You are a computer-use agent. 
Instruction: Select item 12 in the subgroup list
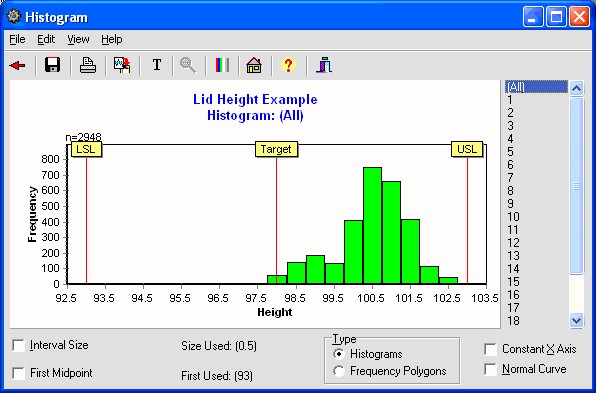pyautogui.click(x=536, y=243)
